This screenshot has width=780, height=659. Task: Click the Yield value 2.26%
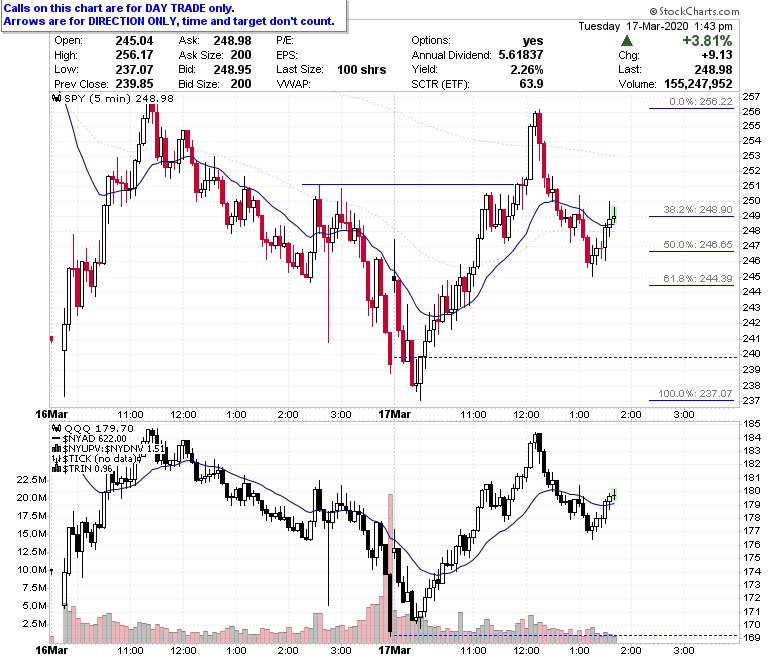coord(527,70)
